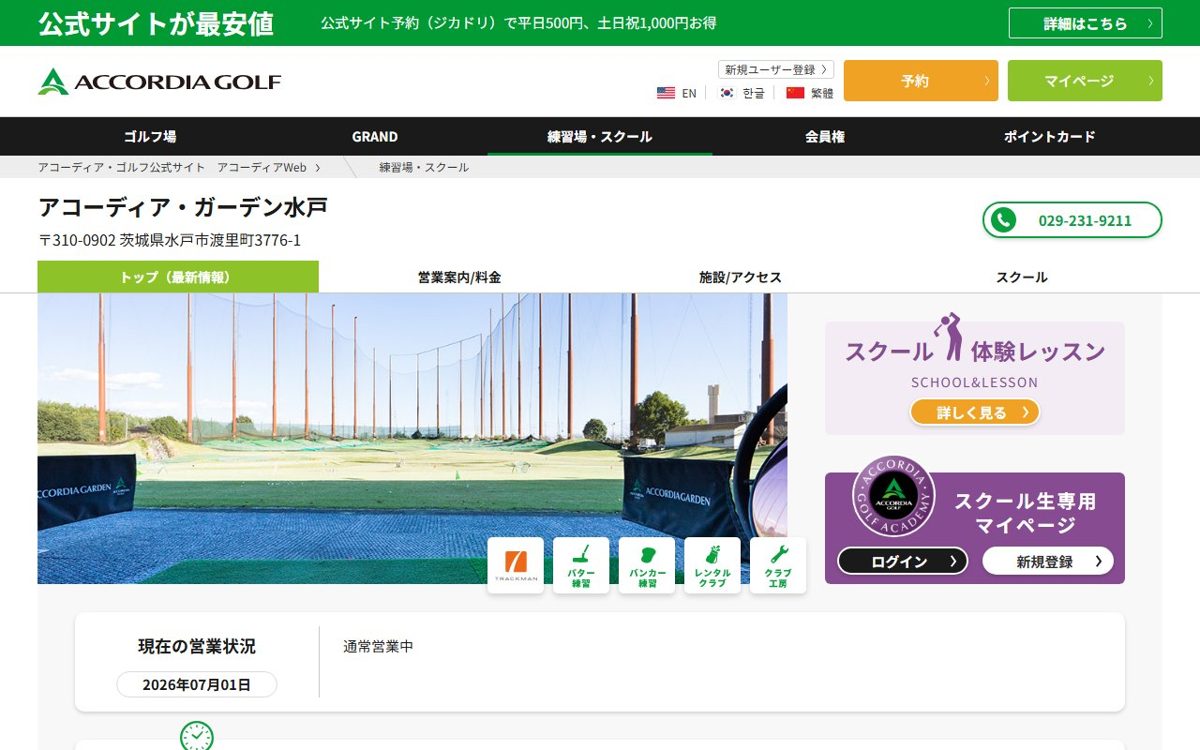This screenshot has height=750, width=1200.
Task: Click the レンタルクラブ rental club icon
Action: click(x=712, y=565)
